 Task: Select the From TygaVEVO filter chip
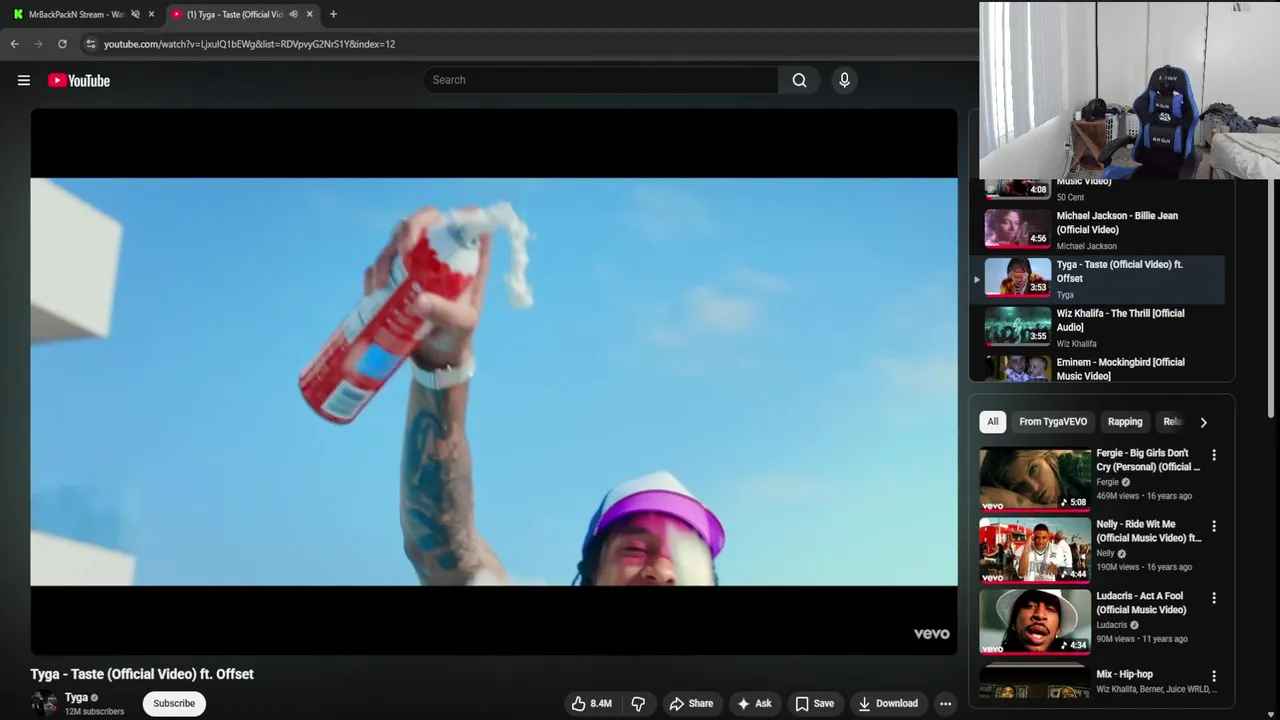[x=1053, y=422]
